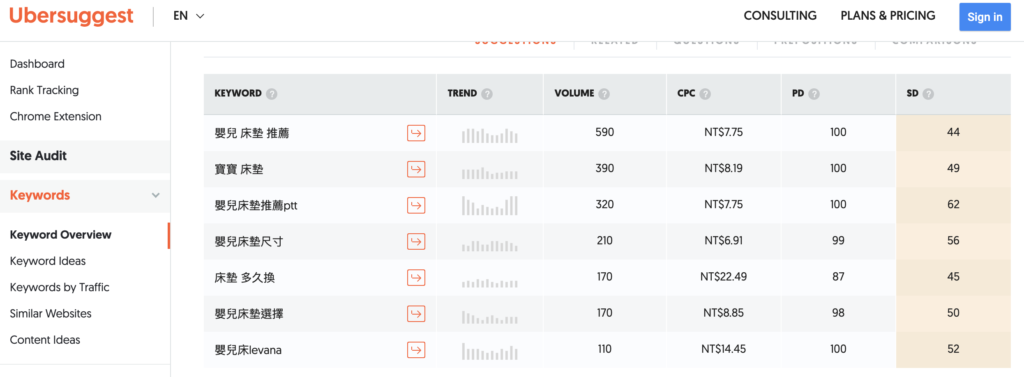
Task: Open arrow icon for 床墊 多久換
Action: click(x=416, y=278)
